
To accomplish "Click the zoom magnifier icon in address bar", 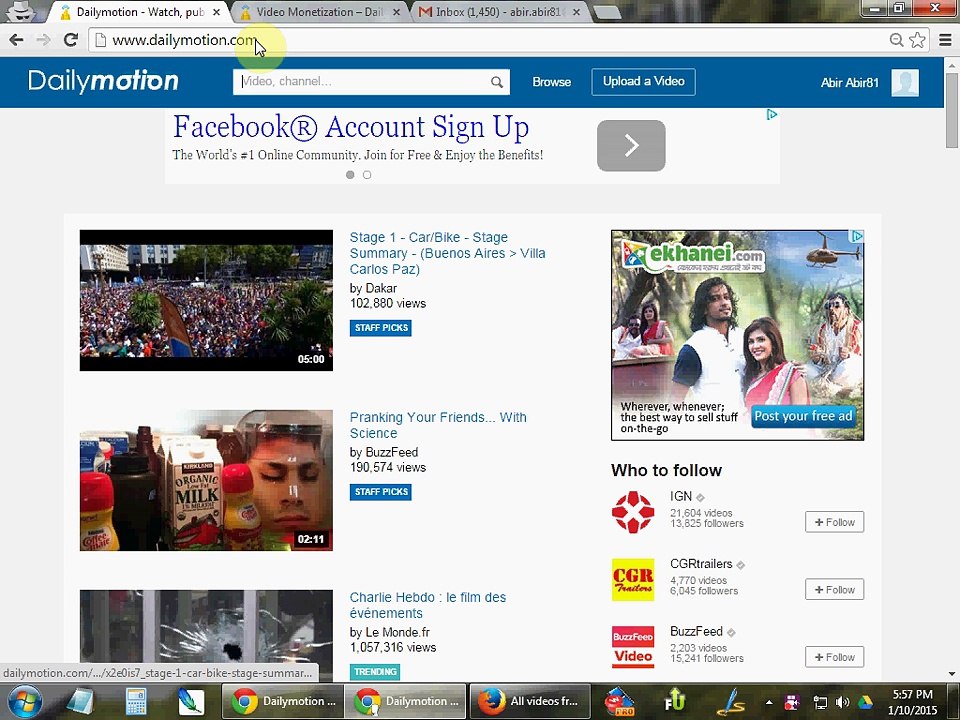I will pos(896,40).
